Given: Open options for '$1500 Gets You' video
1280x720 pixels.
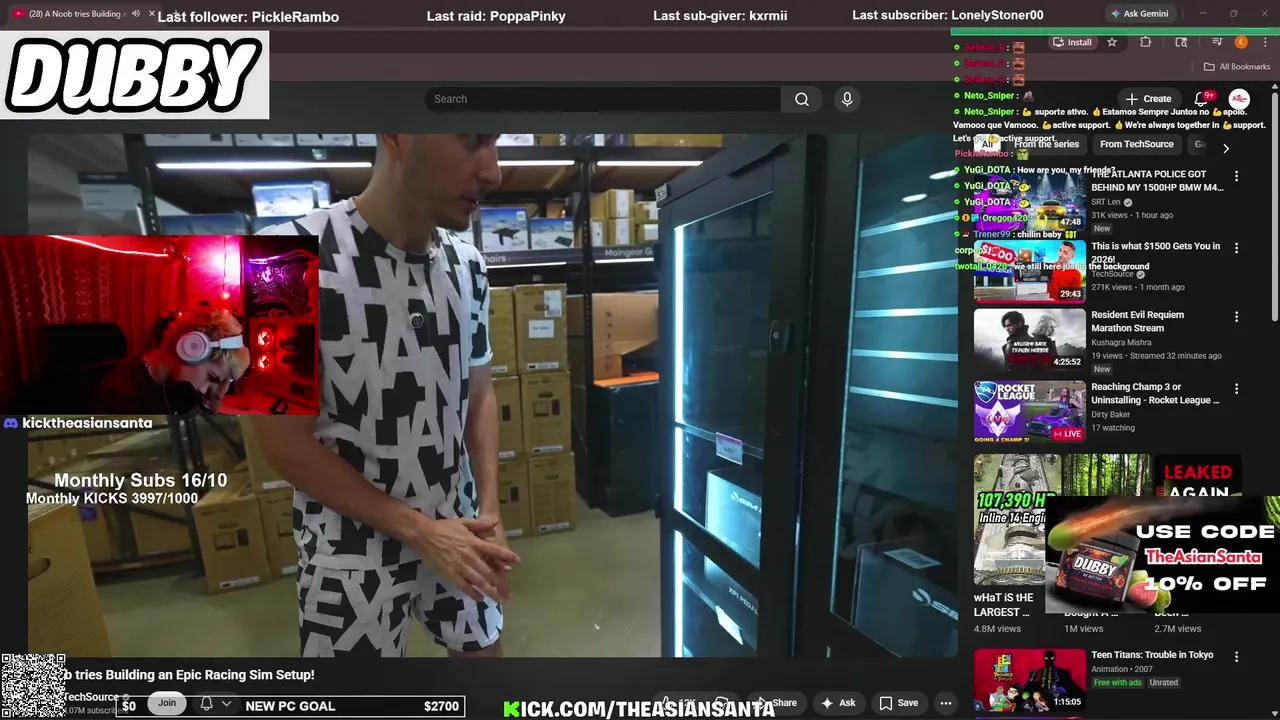Looking at the screenshot, I should tap(1236, 248).
